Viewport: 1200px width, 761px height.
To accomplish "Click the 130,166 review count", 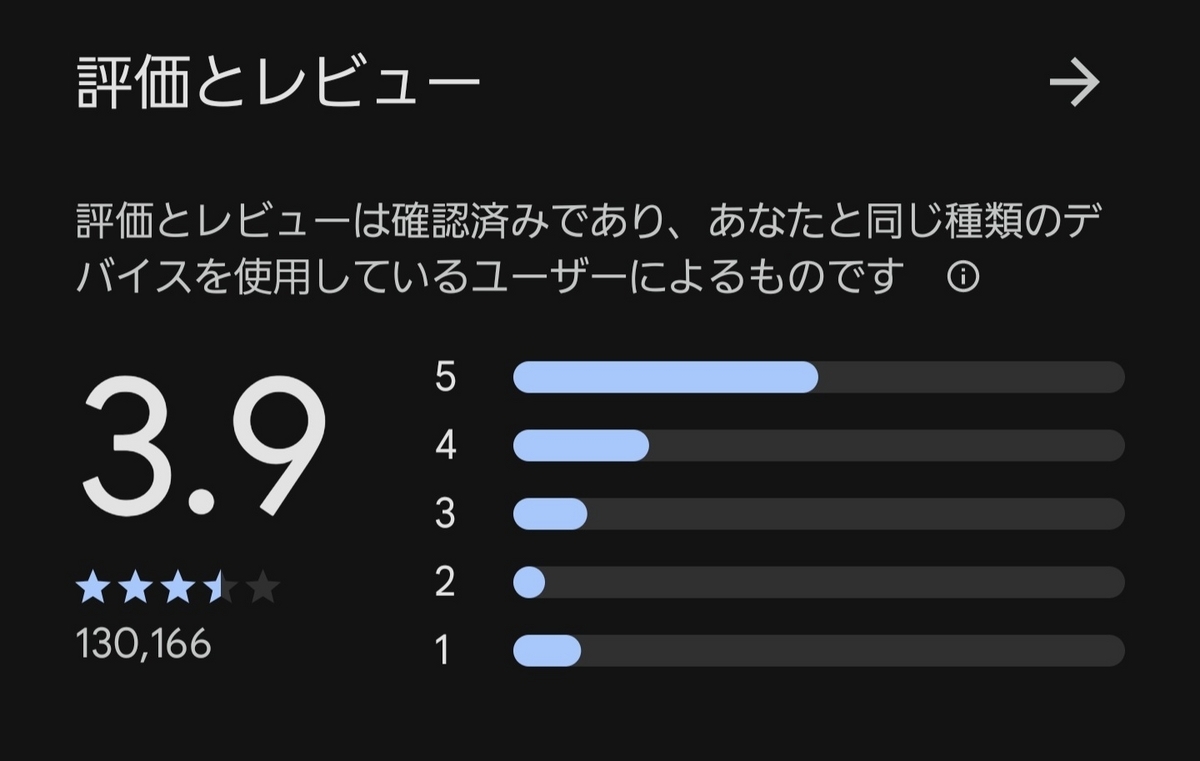I will [144, 644].
